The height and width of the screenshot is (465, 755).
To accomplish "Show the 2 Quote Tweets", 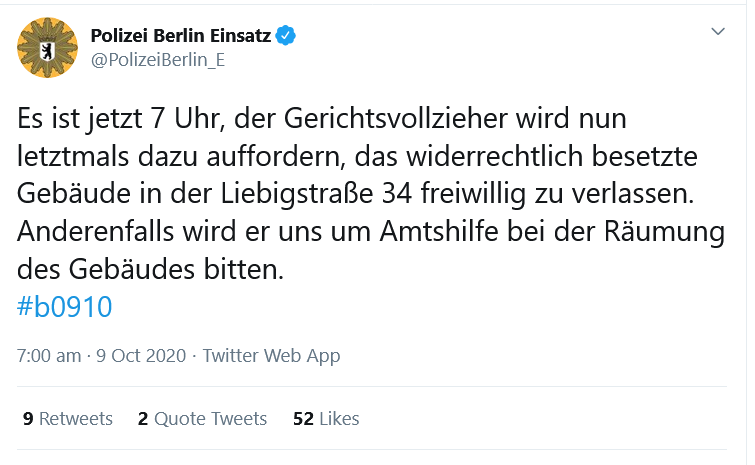I will 203,419.
